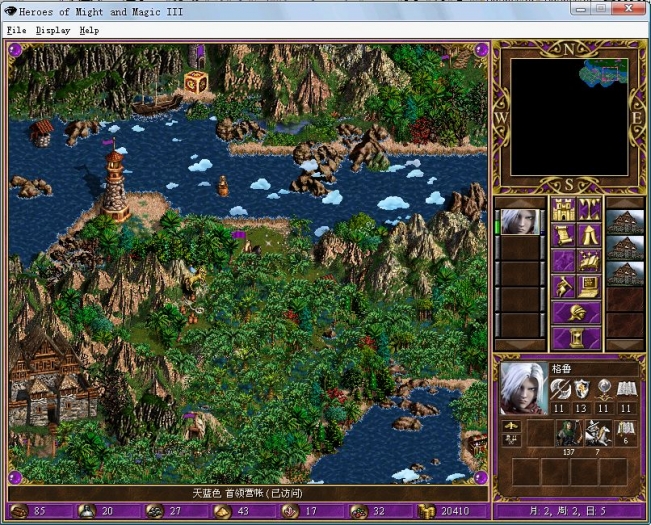Click the large timber building on map
This screenshot has width=651, height=525.
click(x=50, y=374)
